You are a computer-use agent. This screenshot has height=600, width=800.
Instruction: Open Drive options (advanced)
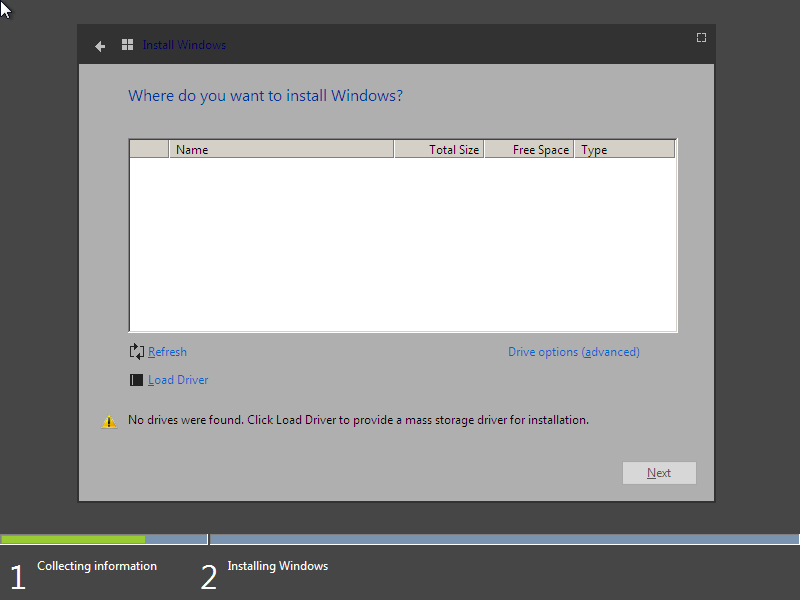coord(574,352)
